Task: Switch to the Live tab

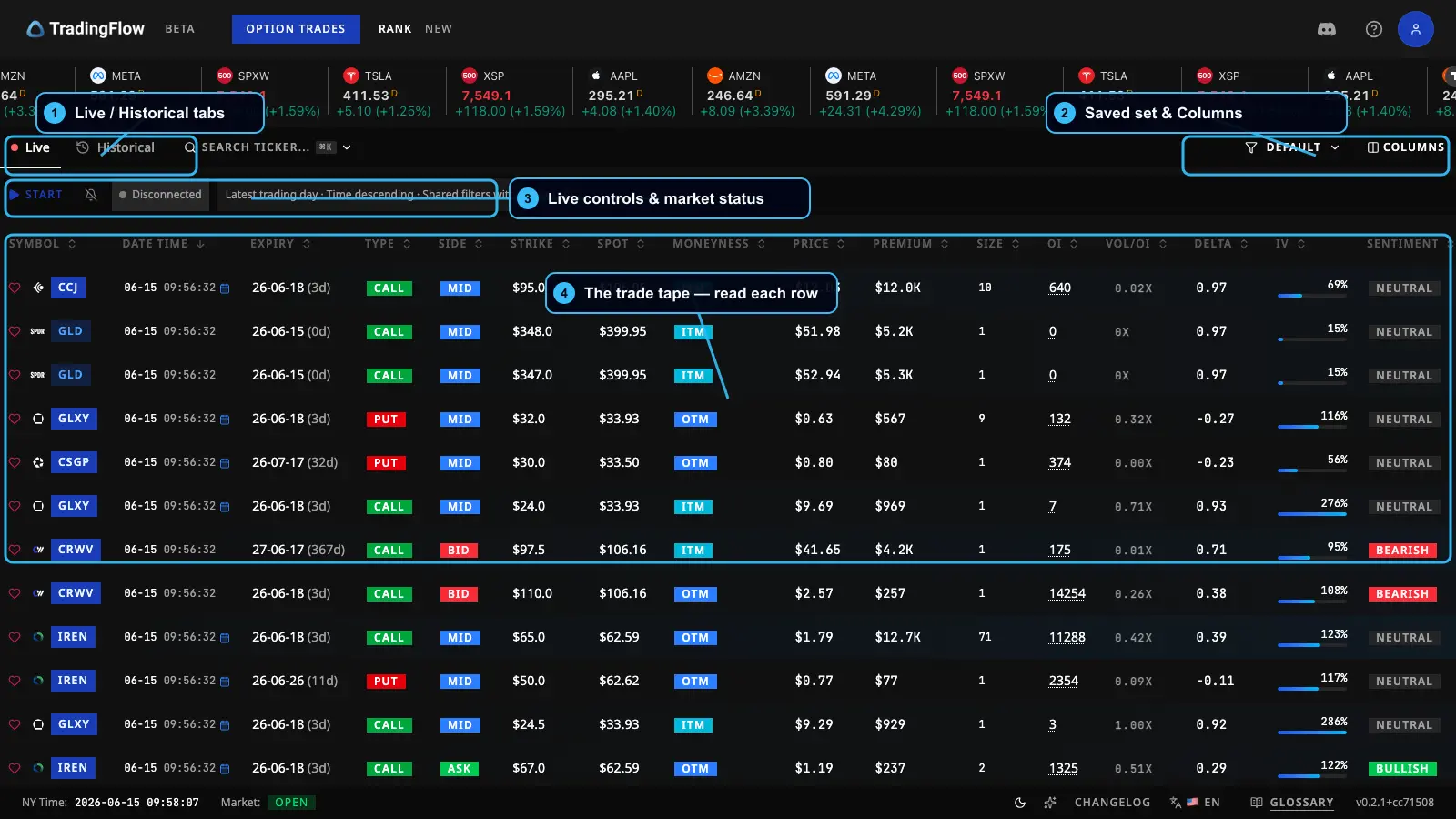Action: coord(31,147)
